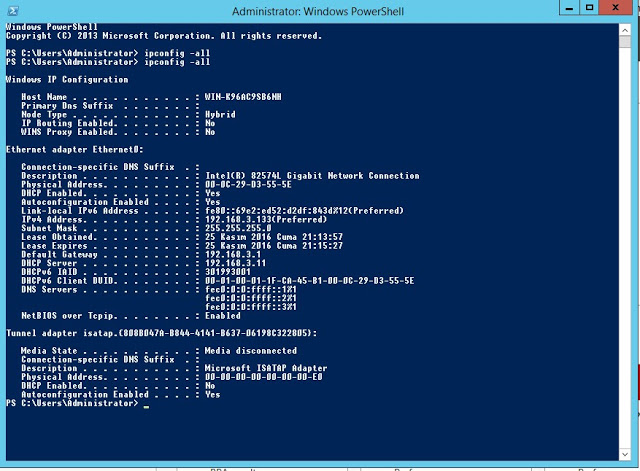The width and height of the screenshot is (640, 471).
Task: Click the scrollbar up arrow
Action: (630, 27)
